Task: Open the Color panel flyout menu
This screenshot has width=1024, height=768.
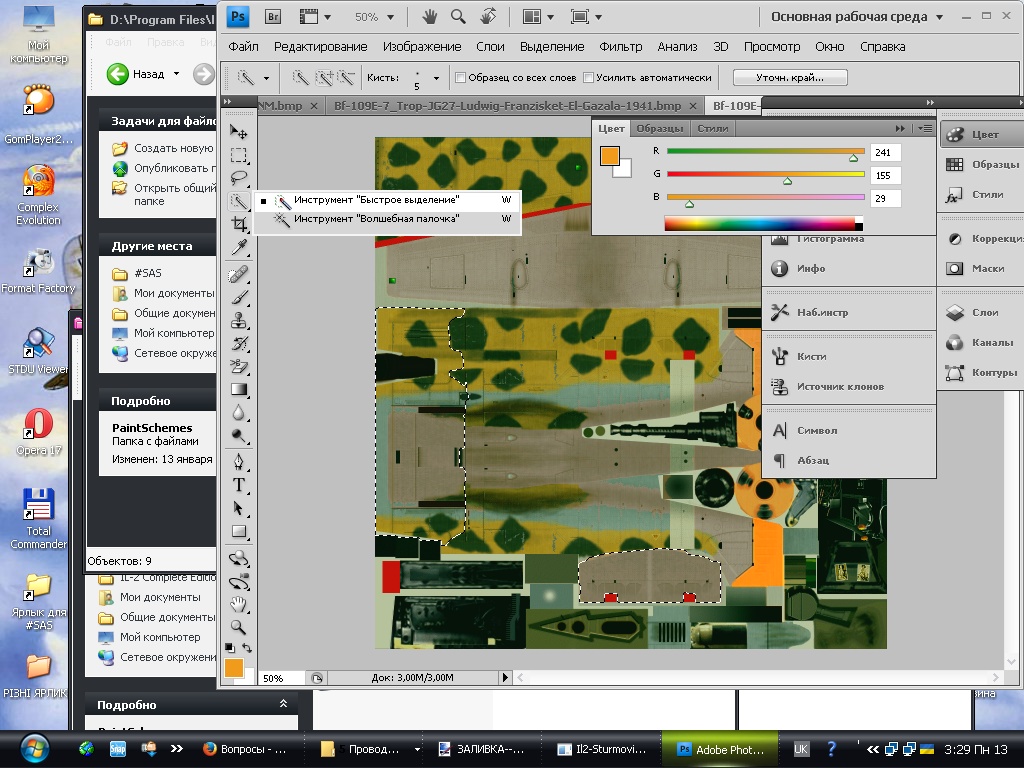Action: point(926,128)
